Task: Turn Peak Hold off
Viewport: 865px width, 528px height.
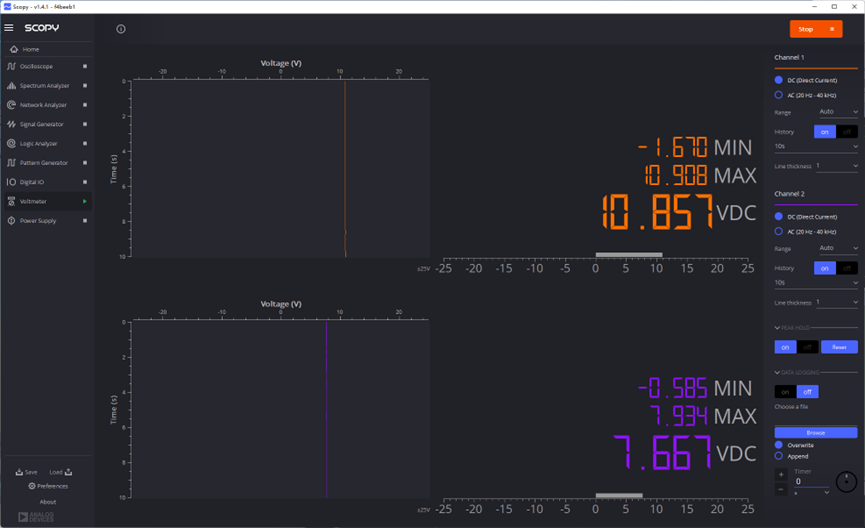Action: point(807,347)
